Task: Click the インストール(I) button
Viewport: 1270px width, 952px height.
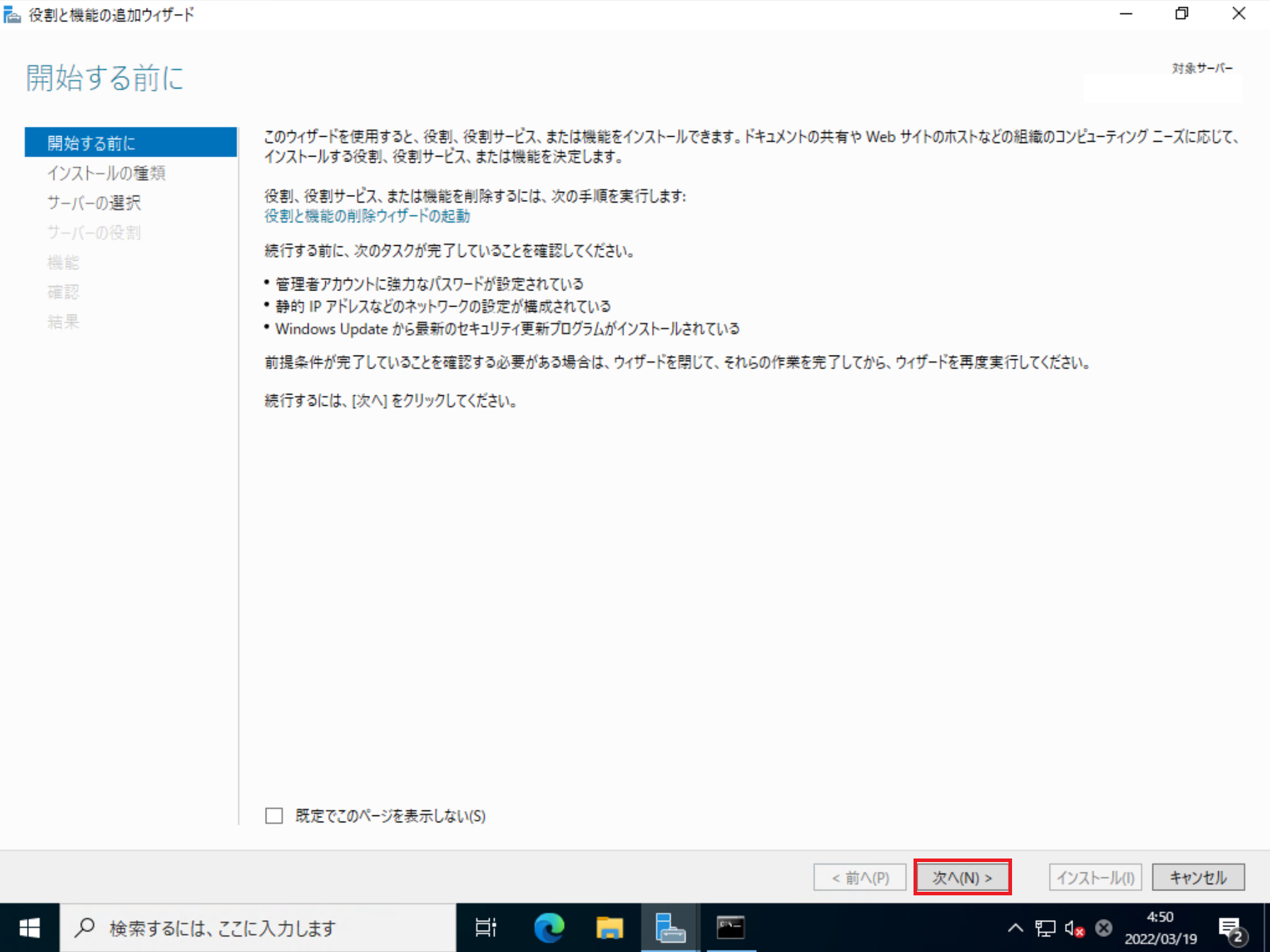Action: (x=1095, y=877)
